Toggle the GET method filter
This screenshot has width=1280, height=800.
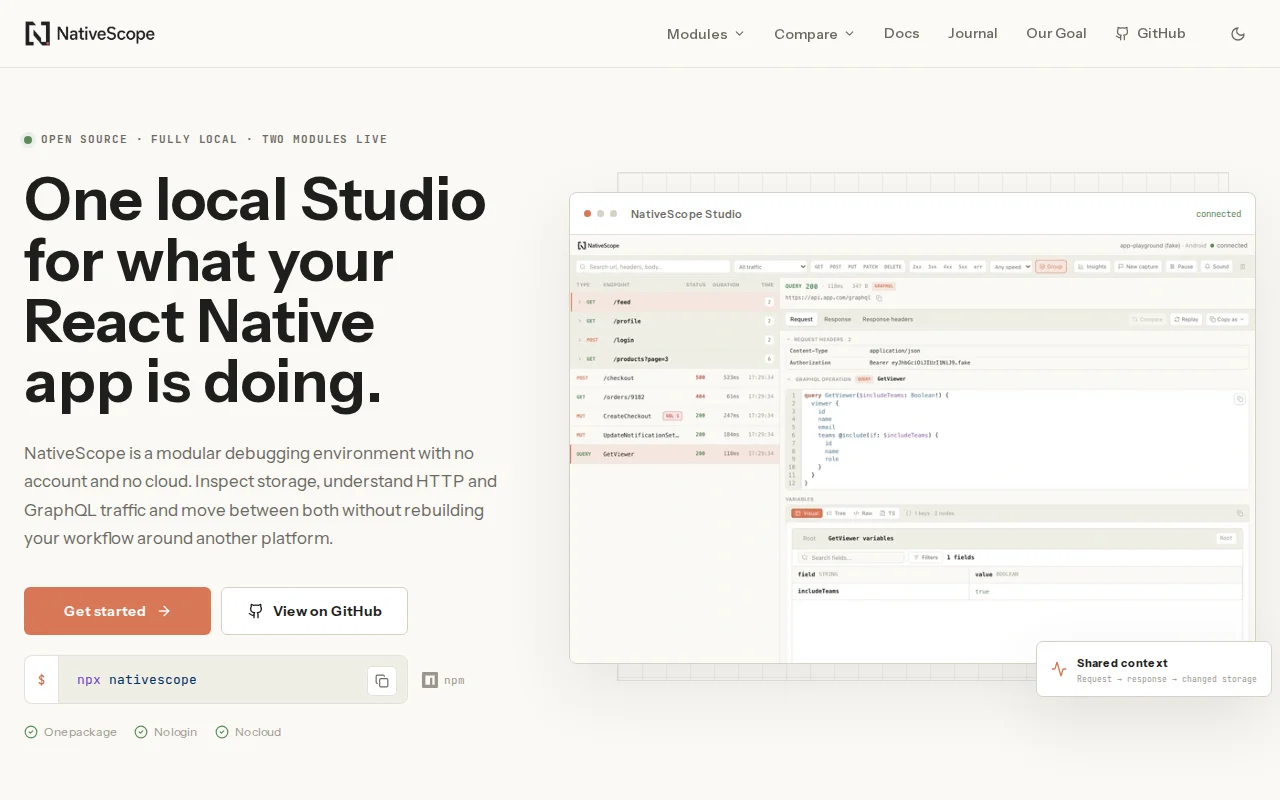[819, 267]
